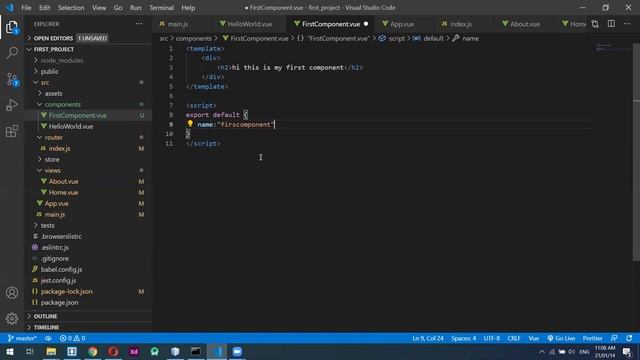Viewport: 640px width, 360px height.
Task: Open Zoom from the taskbar
Action: [x=237, y=351]
